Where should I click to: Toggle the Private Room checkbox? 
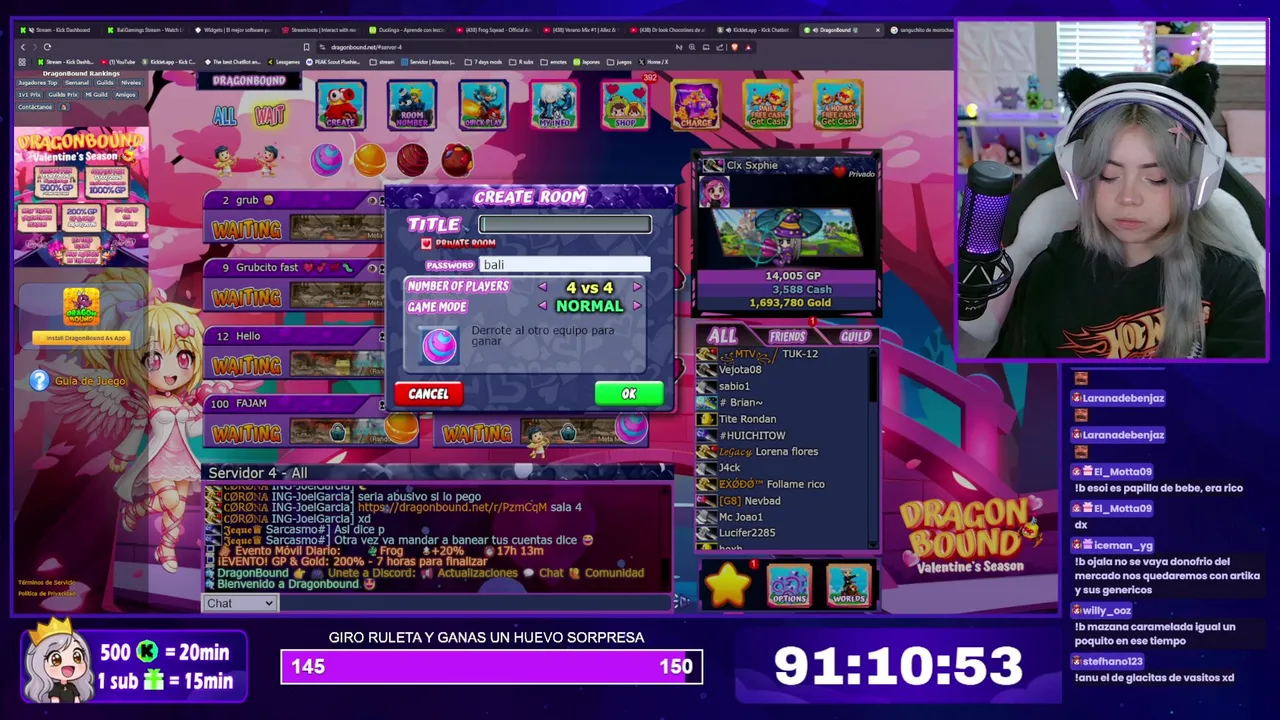click(426, 243)
